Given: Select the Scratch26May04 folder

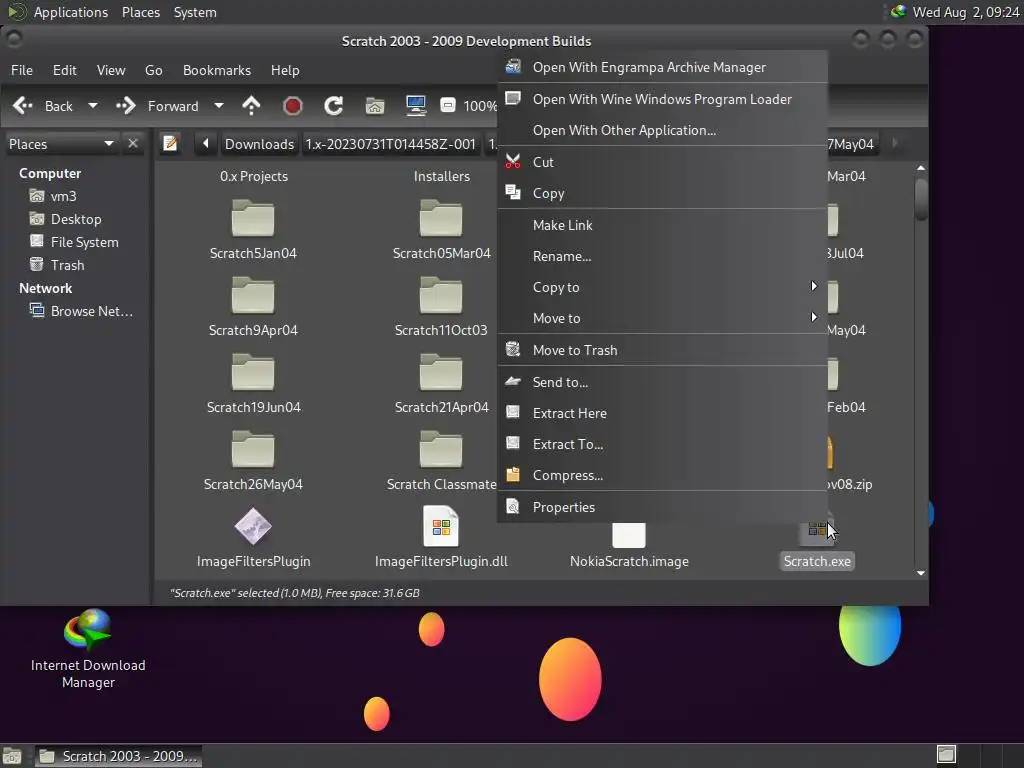Looking at the screenshot, I should pyautogui.click(x=253, y=461).
